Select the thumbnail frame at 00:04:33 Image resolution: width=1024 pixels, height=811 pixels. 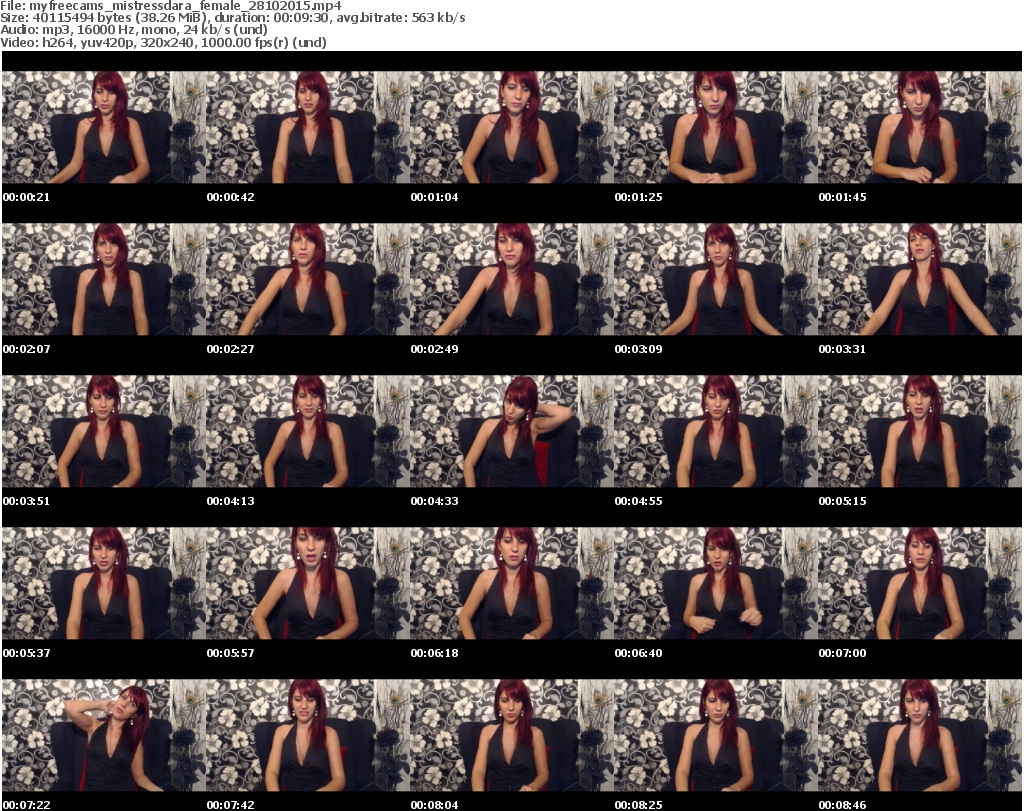tap(512, 431)
